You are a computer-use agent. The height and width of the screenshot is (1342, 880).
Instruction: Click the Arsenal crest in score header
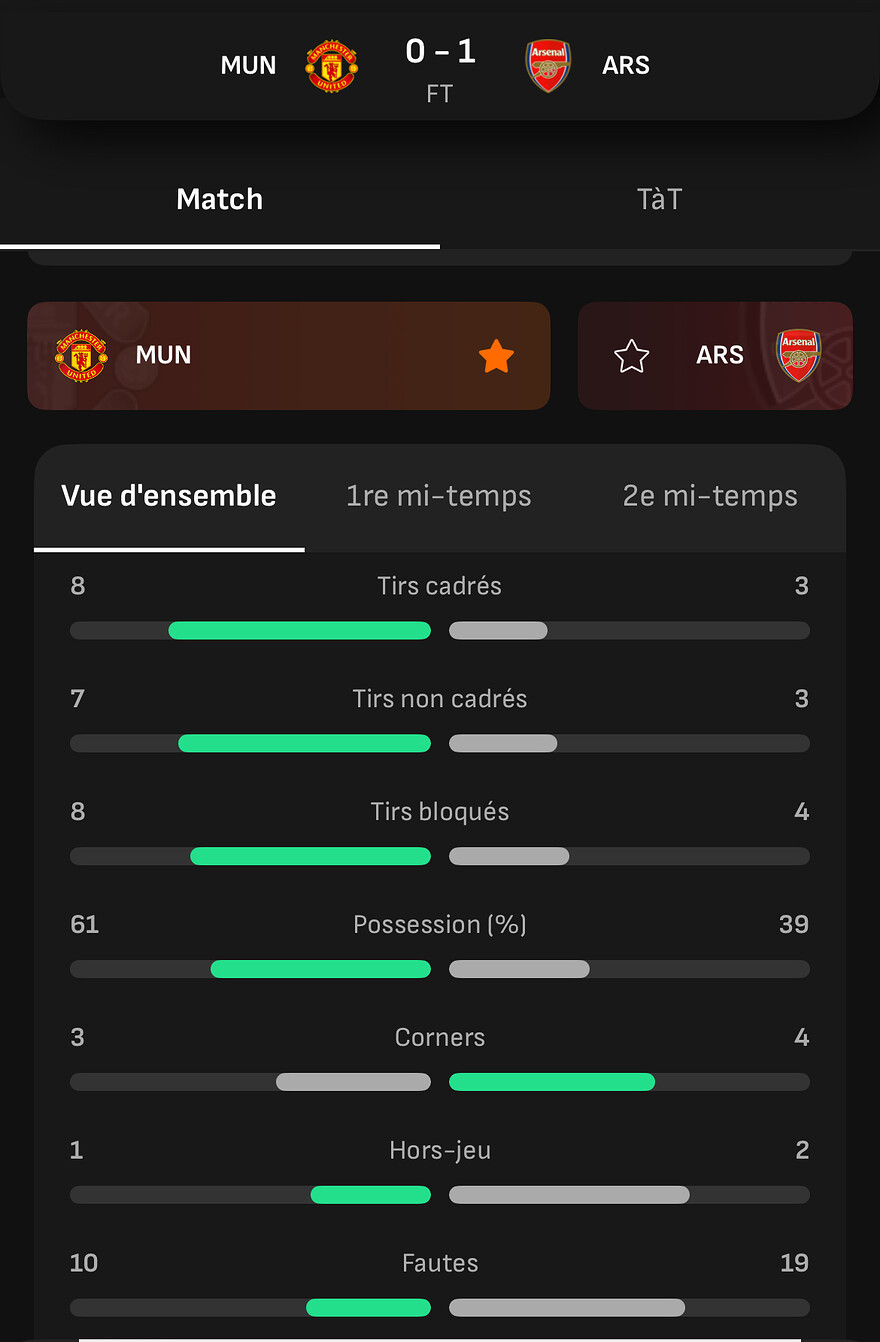point(548,66)
